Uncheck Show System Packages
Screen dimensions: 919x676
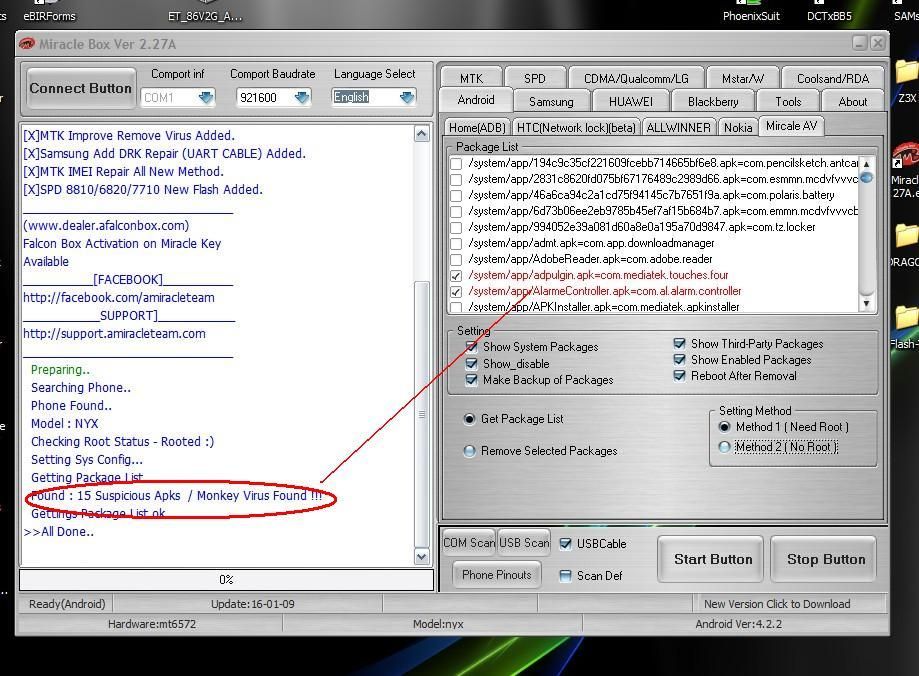pyautogui.click(x=471, y=347)
